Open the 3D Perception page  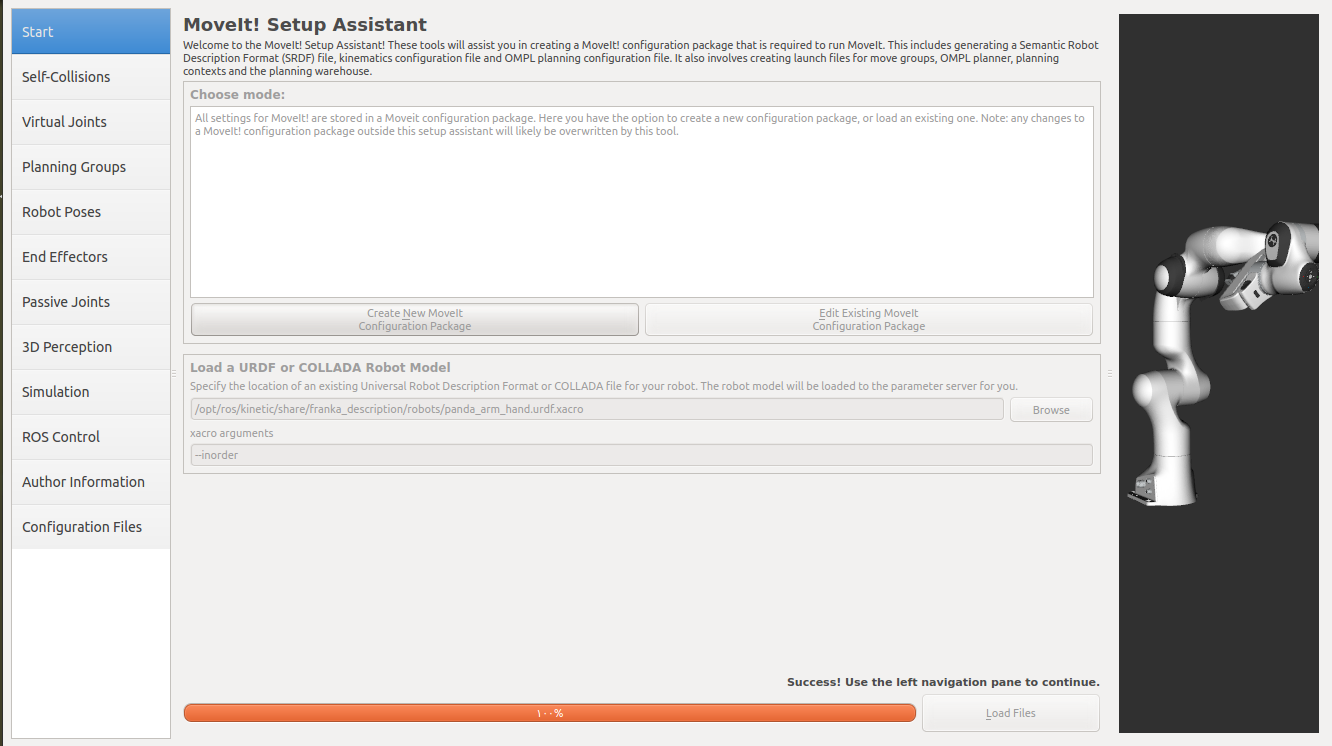point(91,347)
